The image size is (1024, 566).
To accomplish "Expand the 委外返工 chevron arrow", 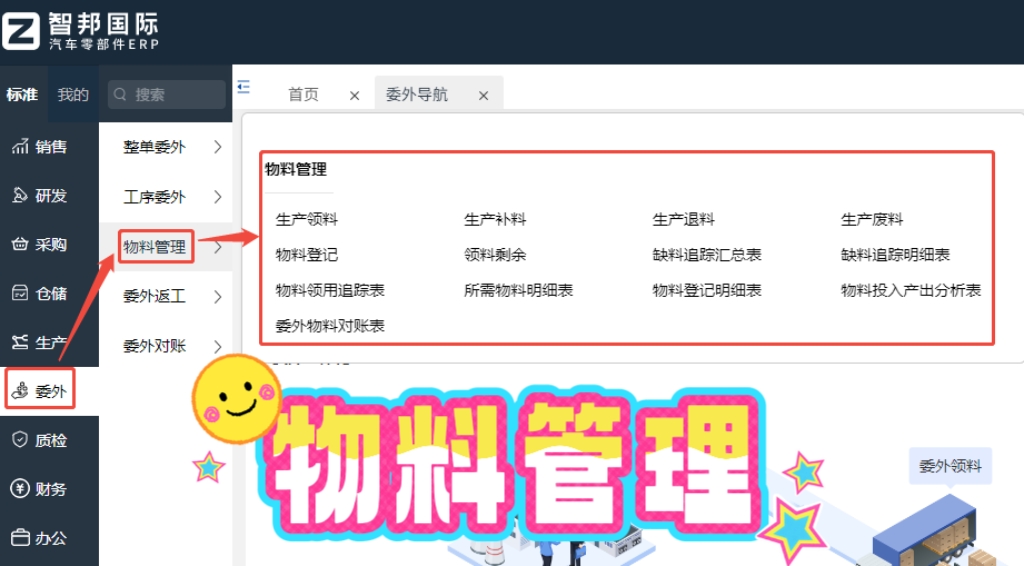I will point(217,296).
